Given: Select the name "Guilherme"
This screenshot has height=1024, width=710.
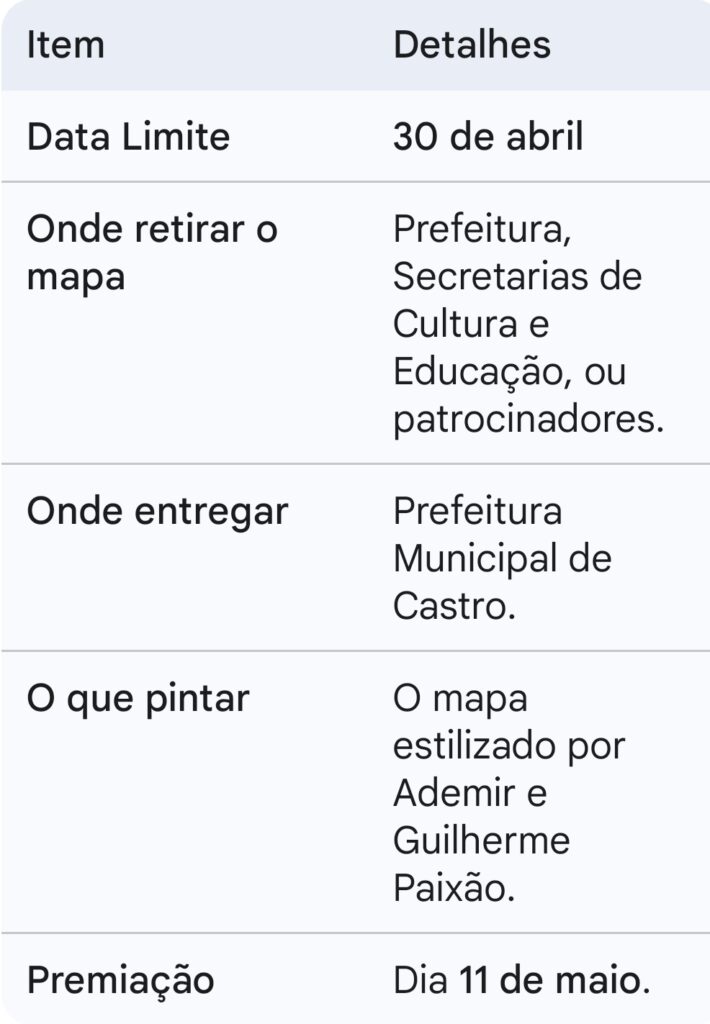Looking at the screenshot, I should point(481,840).
